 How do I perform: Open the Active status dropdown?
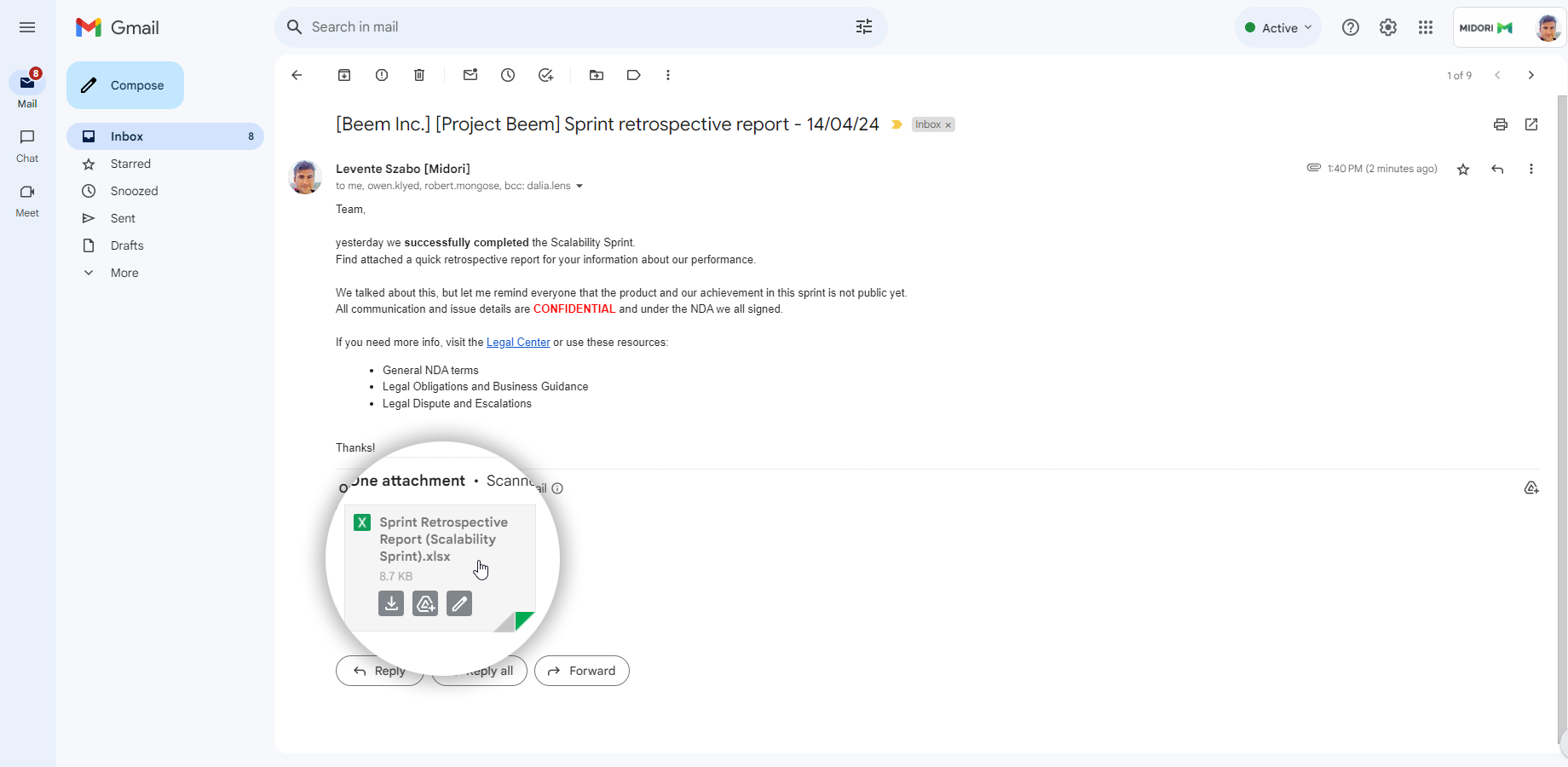pyautogui.click(x=1278, y=27)
